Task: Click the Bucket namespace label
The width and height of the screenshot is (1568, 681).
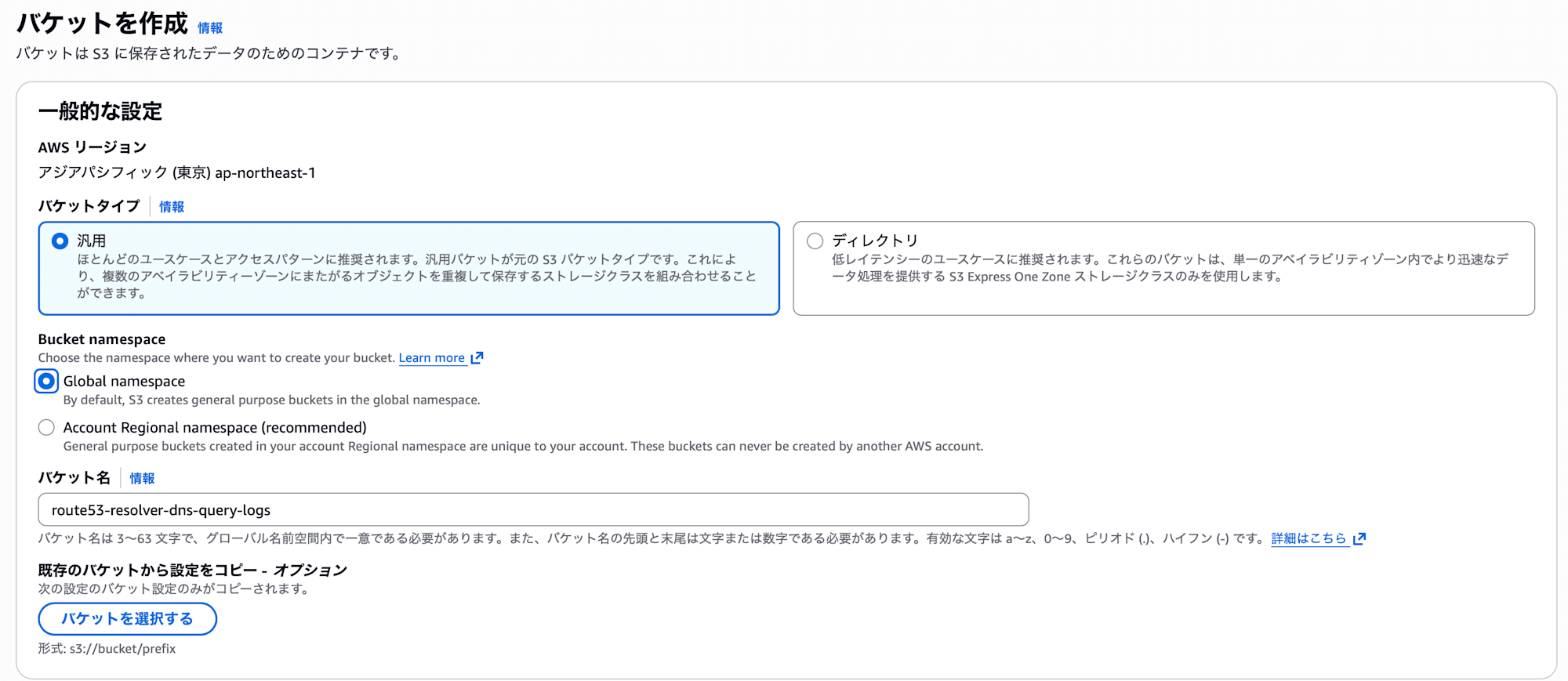Action: (x=102, y=339)
